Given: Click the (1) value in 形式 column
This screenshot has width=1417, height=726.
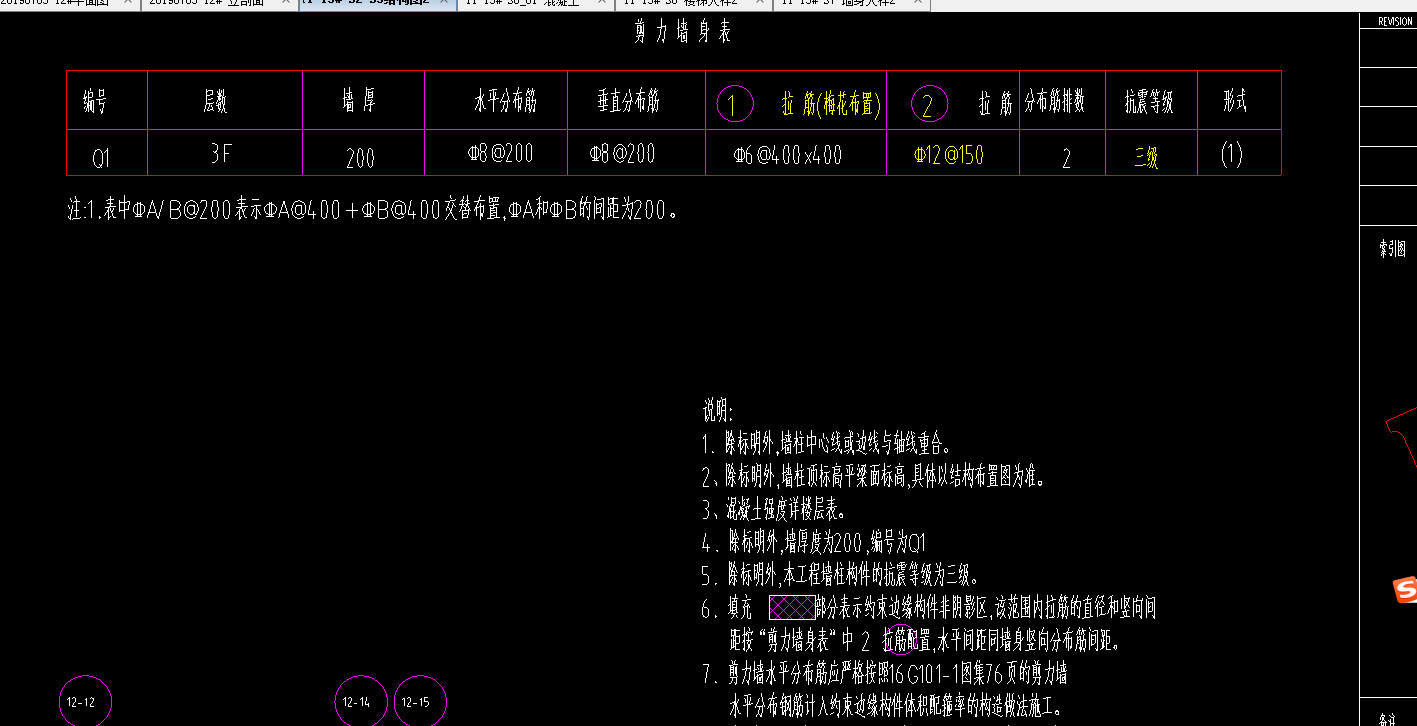Looking at the screenshot, I should pyautogui.click(x=1232, y=153).
